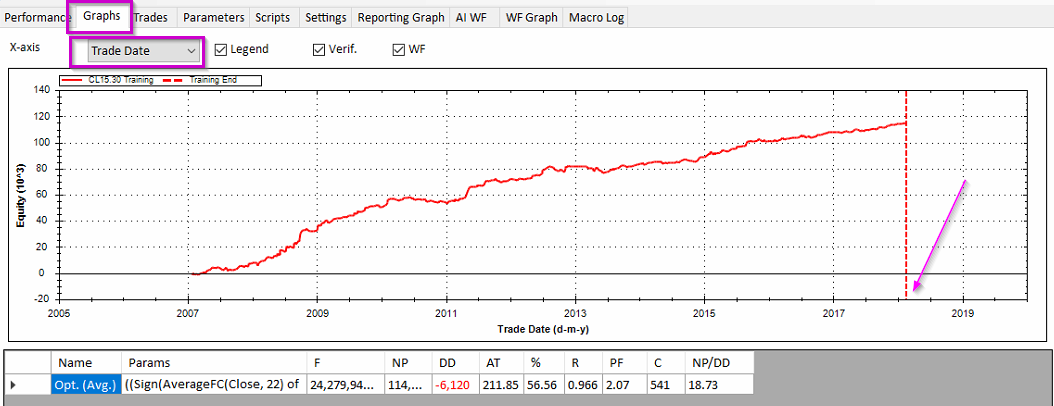This screenshot has width=1054, height=406.
Task: Open the Macro Log tab
Action: point(597,17)
